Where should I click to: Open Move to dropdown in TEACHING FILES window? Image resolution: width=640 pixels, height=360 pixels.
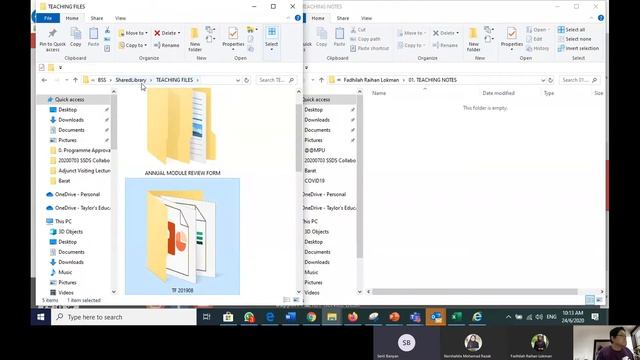click(x=133, y=33)
